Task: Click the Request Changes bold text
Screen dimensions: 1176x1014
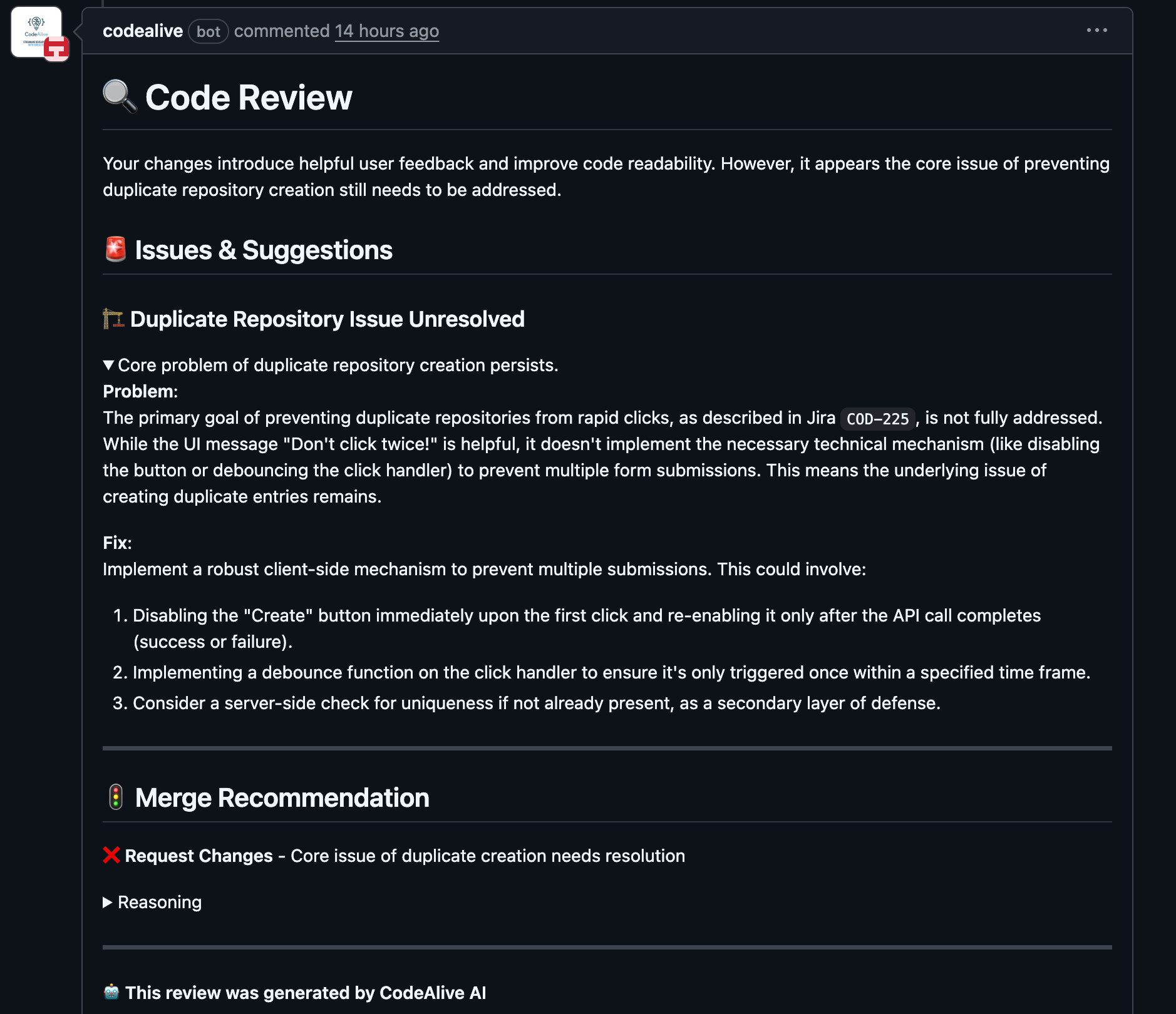Action: (x=199, y=856)
